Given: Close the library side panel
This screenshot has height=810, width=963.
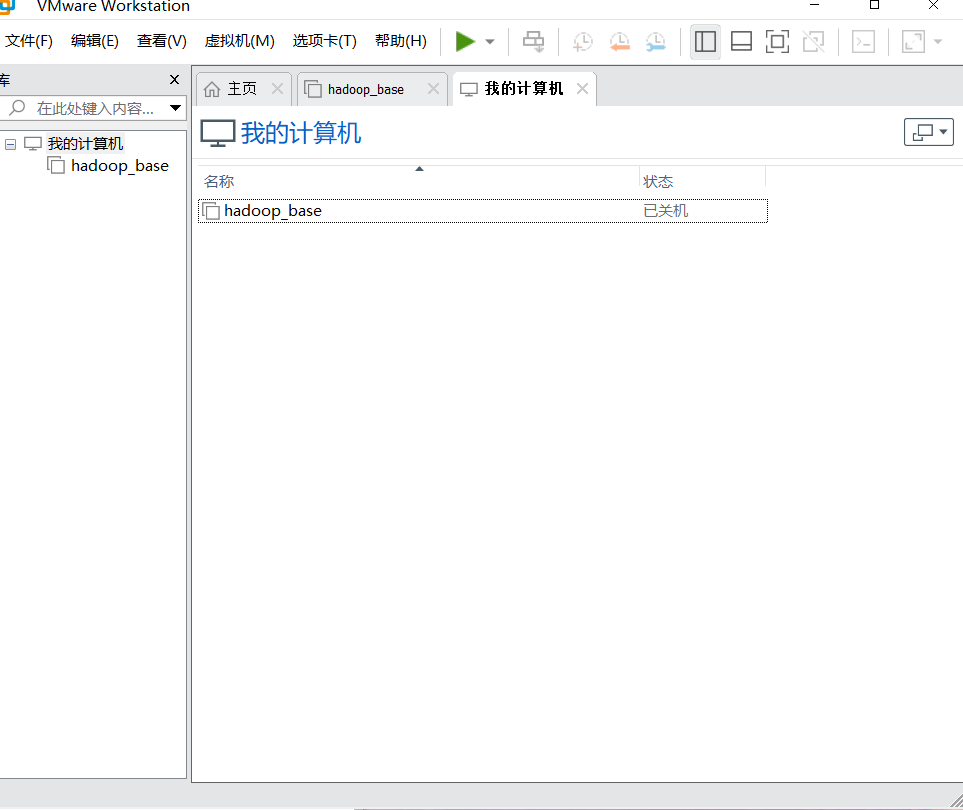Looking at the screenshot, I should click(174, 79).
